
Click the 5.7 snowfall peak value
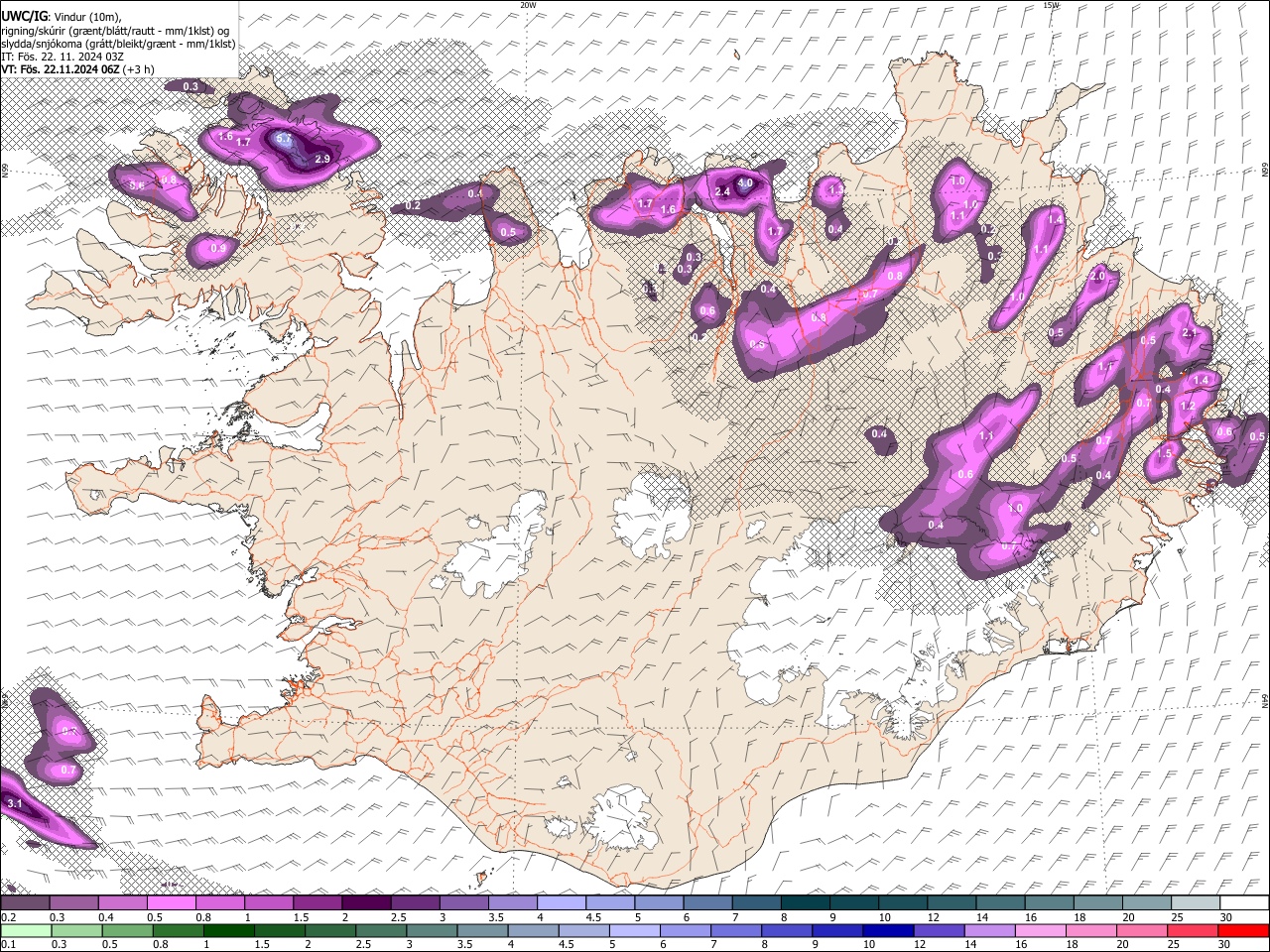point(284,139)
